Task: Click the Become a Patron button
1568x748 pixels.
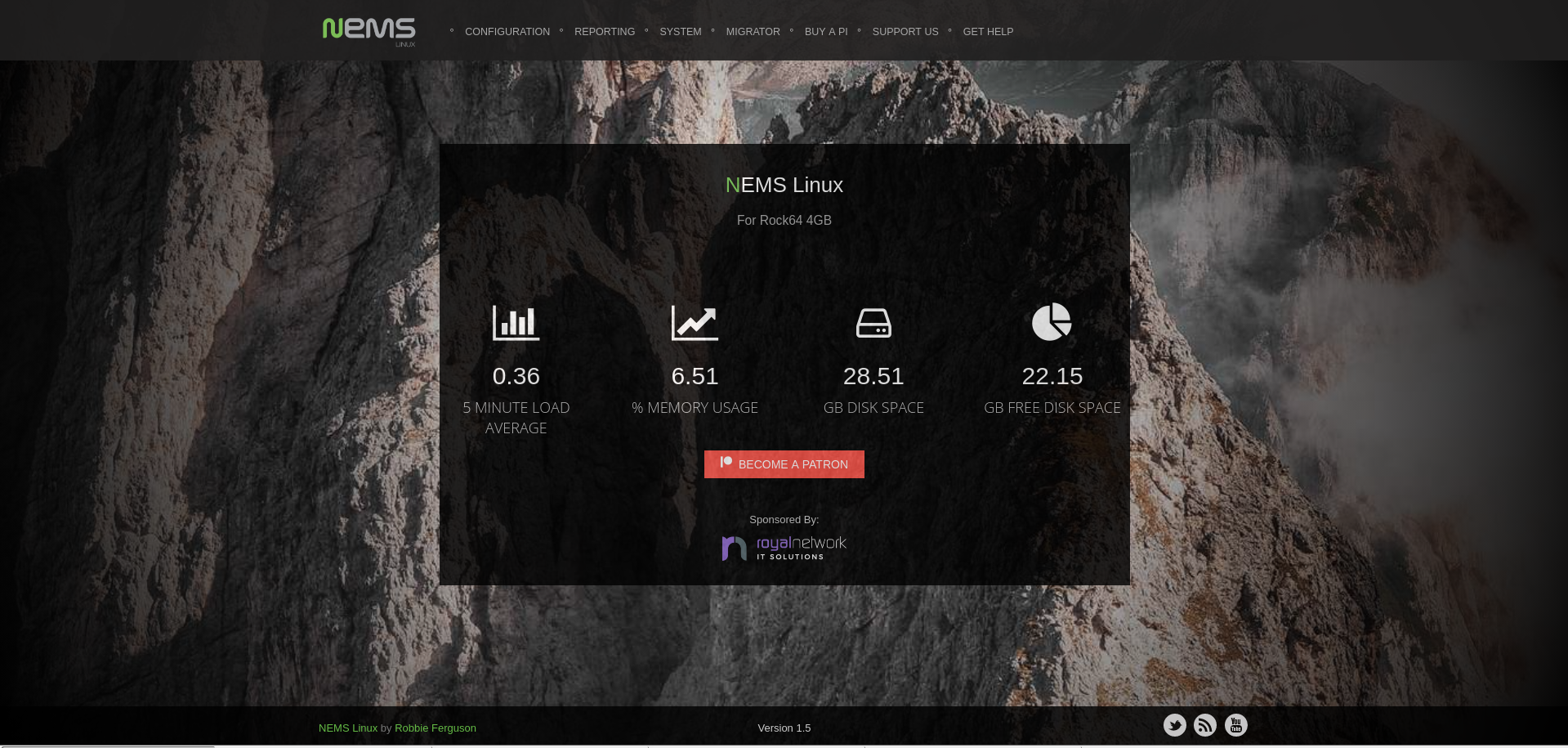Action: click(784, 464)
